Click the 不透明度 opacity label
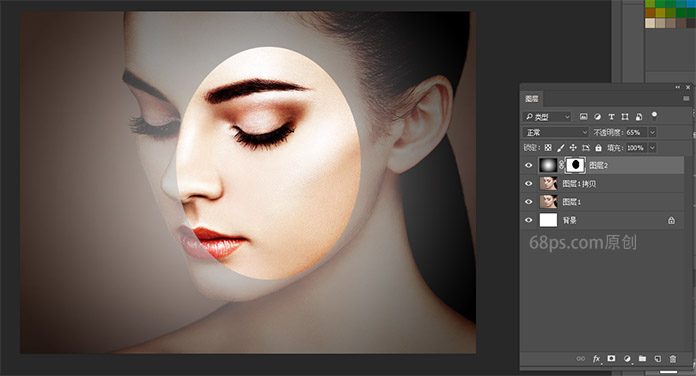696x376 pixels. point(608,132)
